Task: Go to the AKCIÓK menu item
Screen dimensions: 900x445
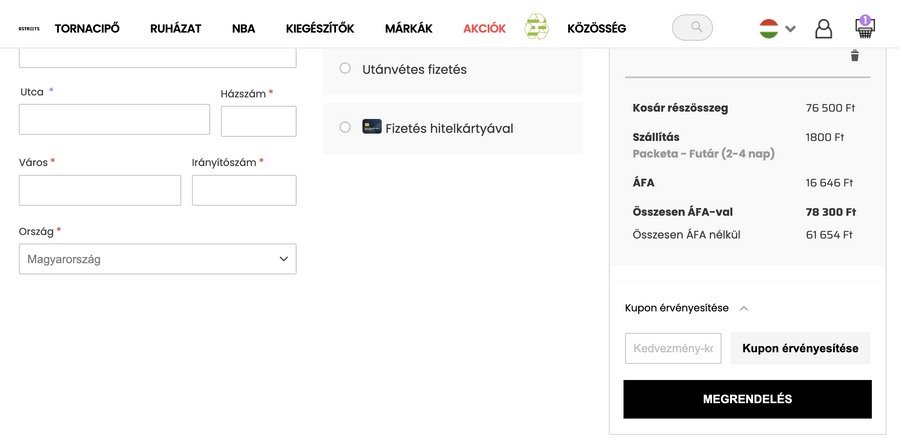Action: pyautogui.click(x=484, y=28)
